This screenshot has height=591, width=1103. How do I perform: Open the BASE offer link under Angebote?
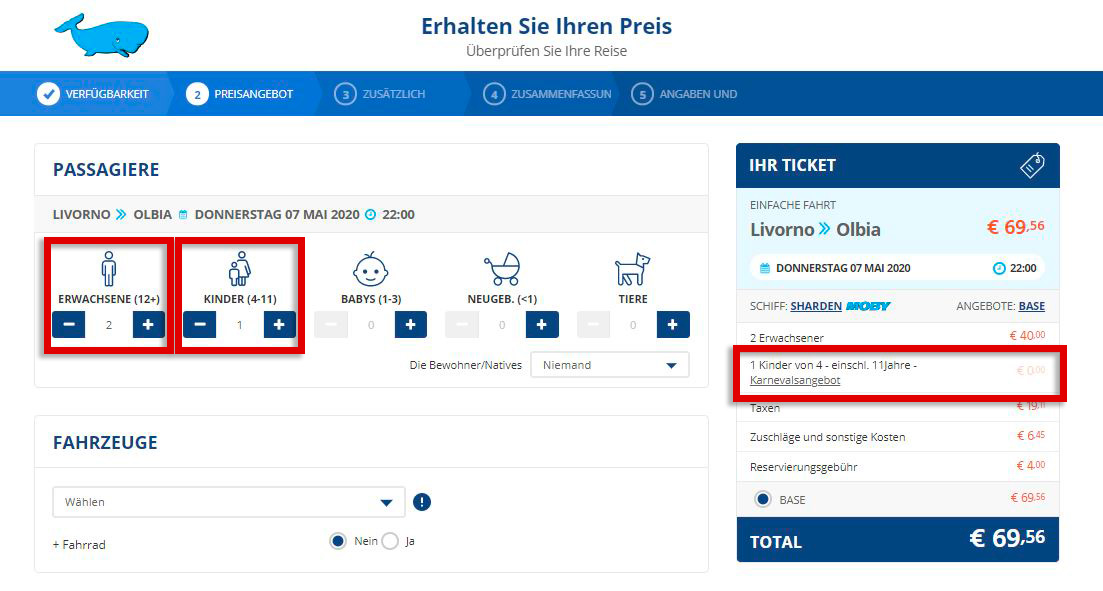pyautogui.click(x=1031, y=306)
